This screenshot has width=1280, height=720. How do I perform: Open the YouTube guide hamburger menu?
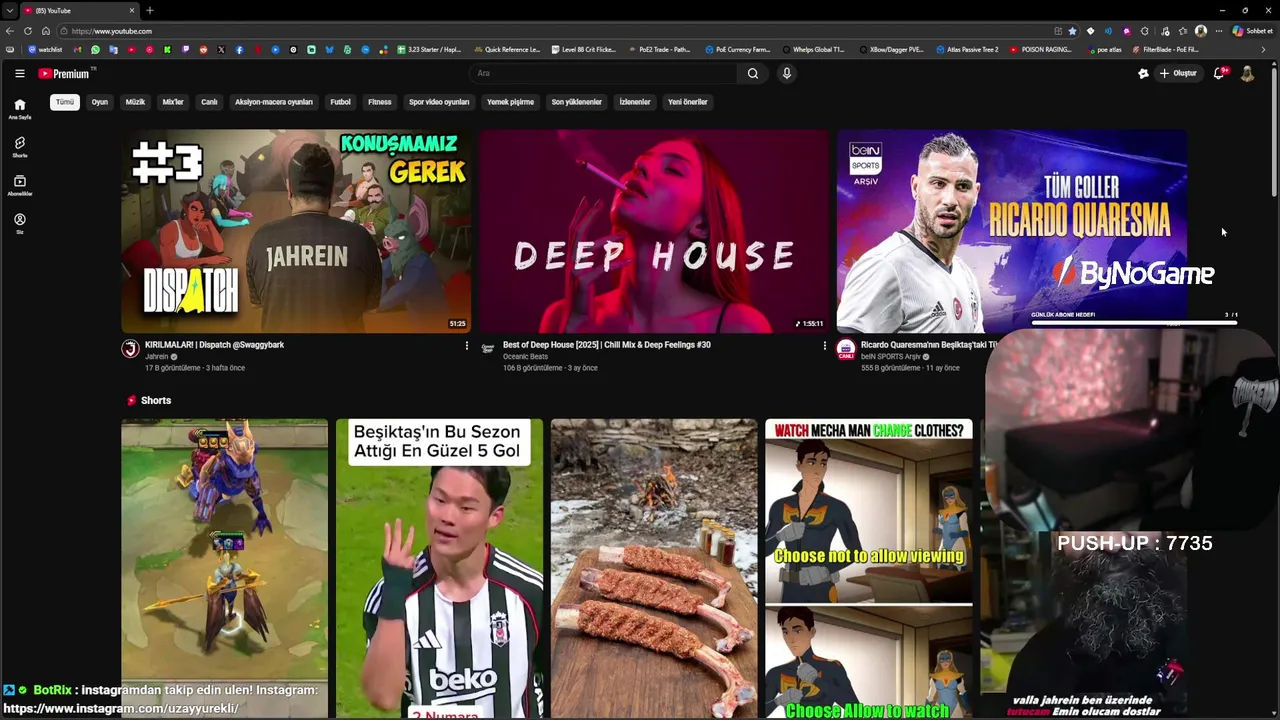pos(19,73)
